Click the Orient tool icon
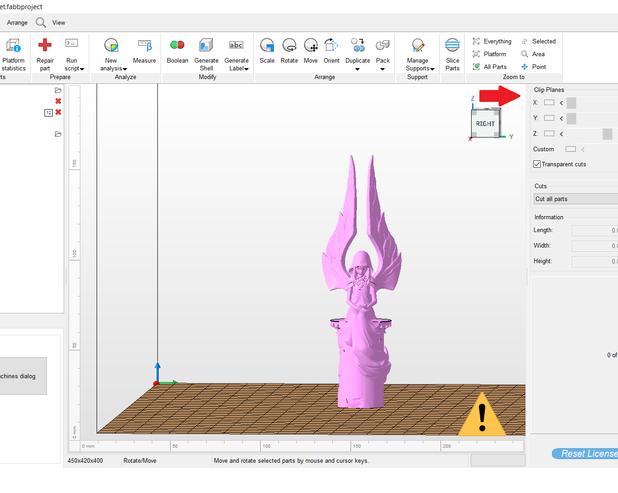The image size is (618, 493). click(332, 46)
